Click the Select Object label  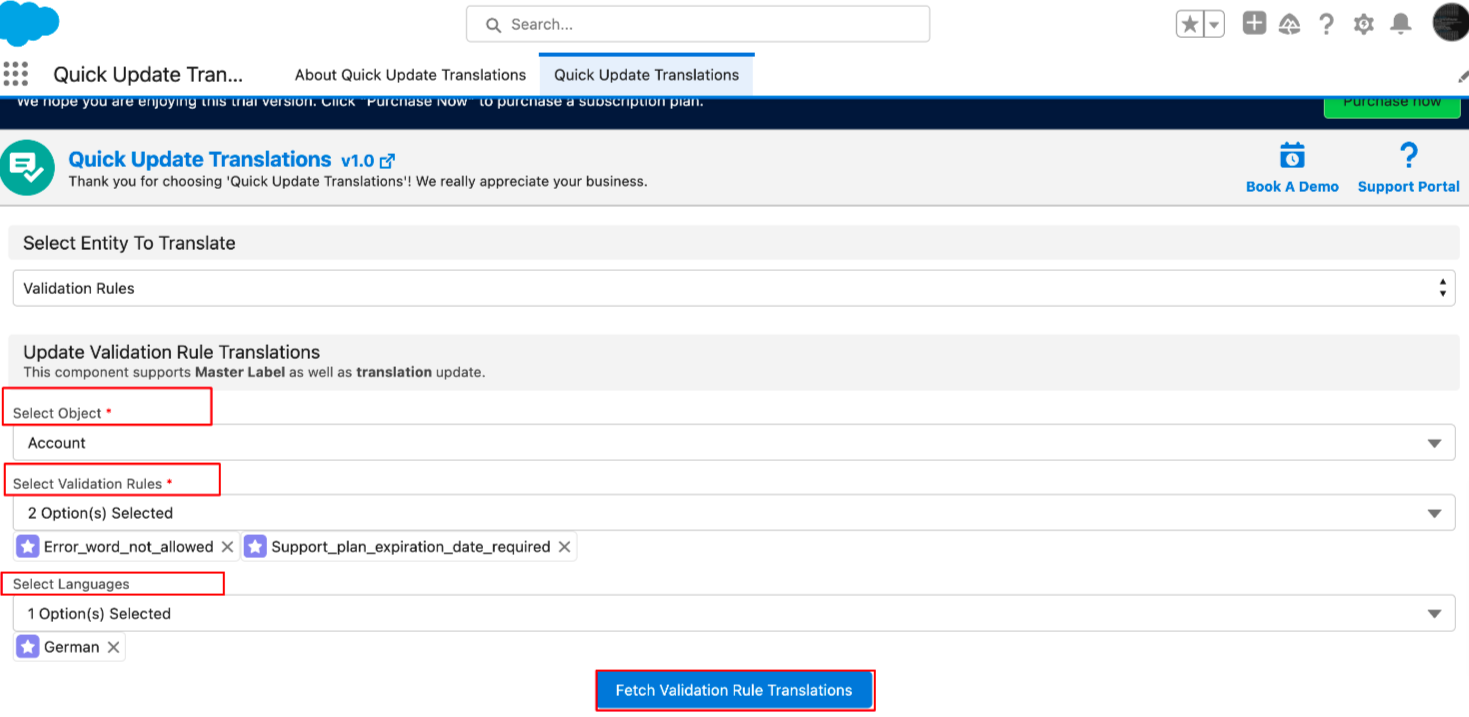pos(57,413)
